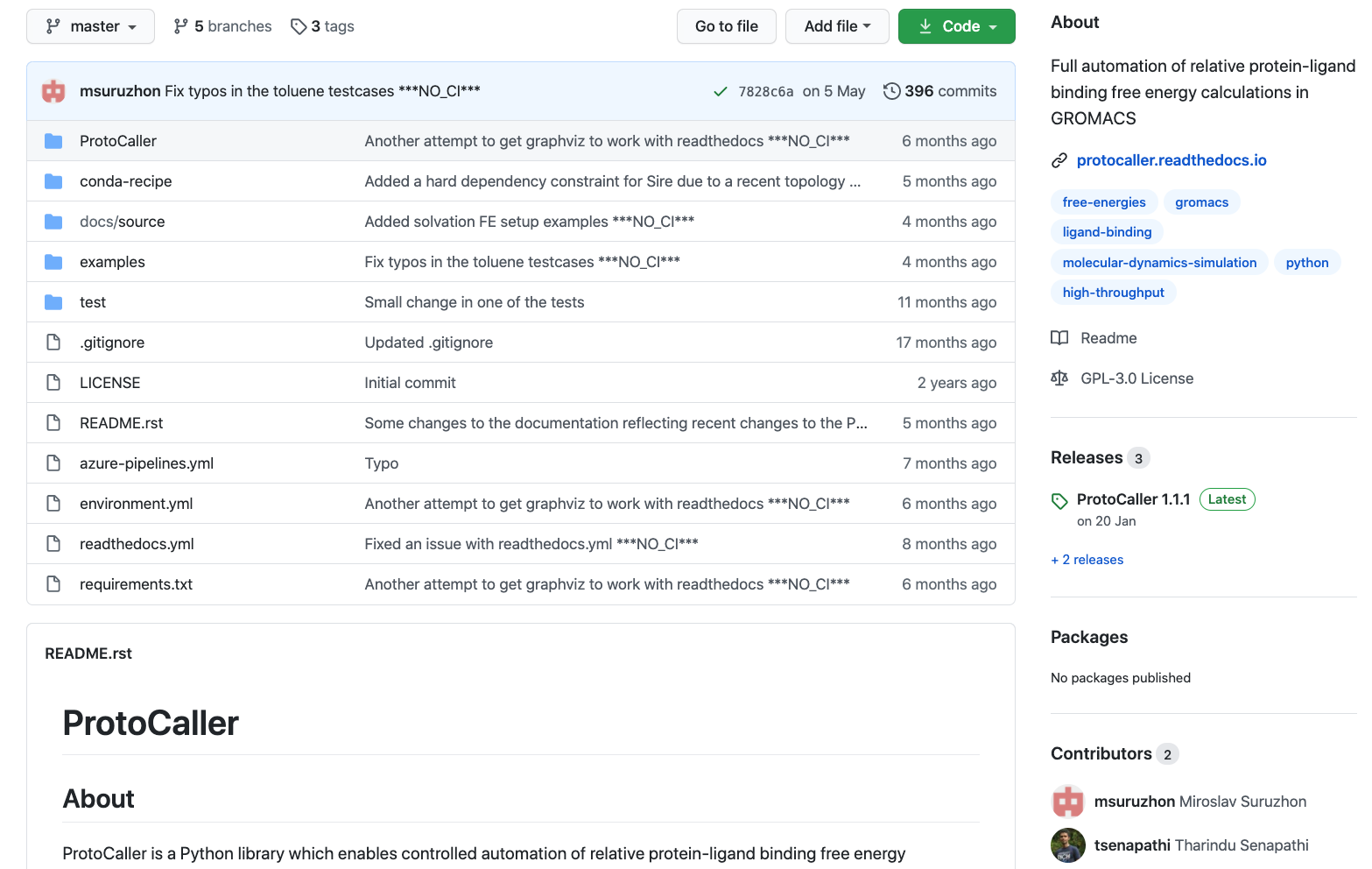Click the examples folder icon
The width and height of the screenshot is (1372, 869).
pos(53,262)
